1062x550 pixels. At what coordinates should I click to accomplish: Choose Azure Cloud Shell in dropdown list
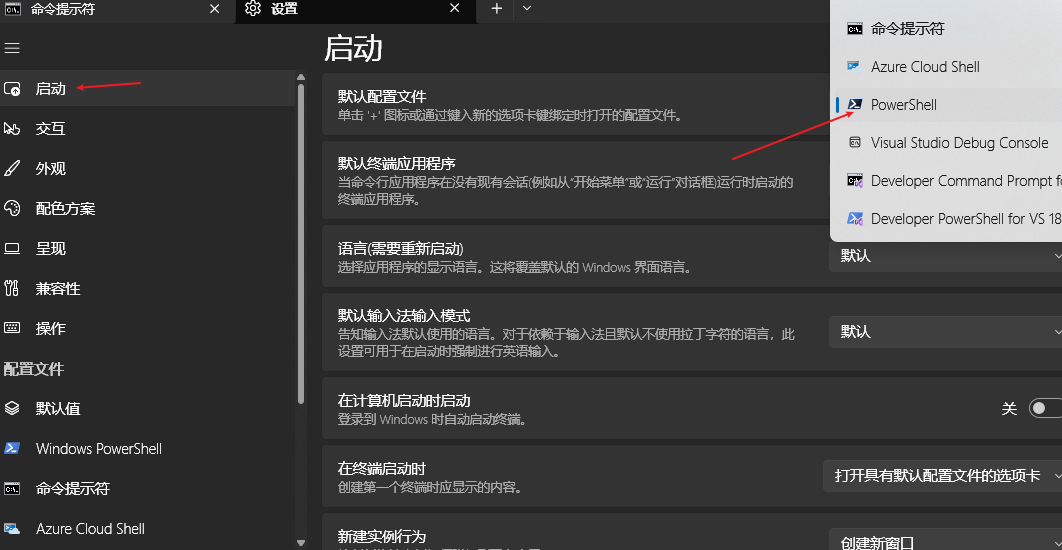(925, 67)
